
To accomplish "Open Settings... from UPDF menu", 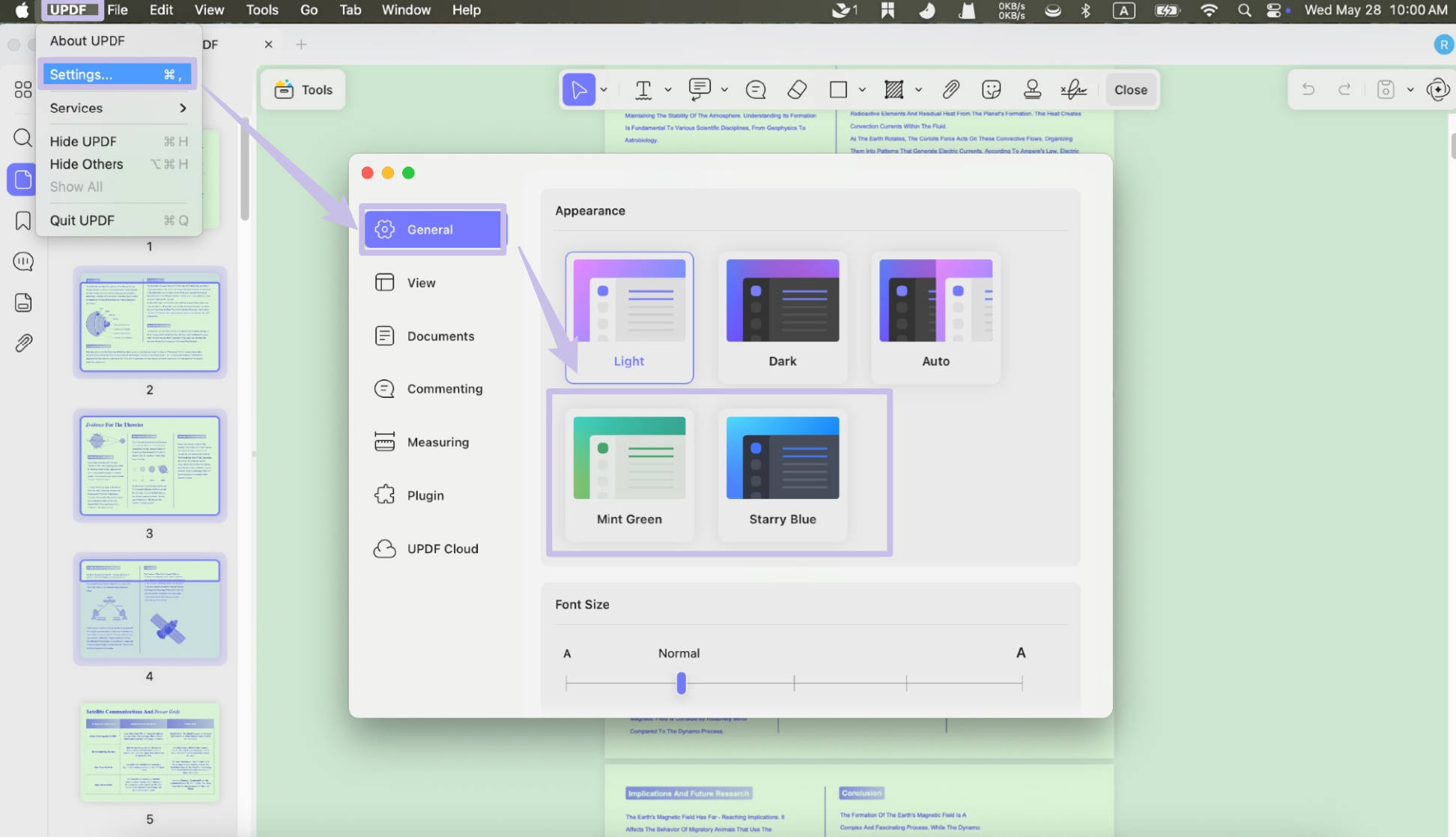I will click(118, 74).
